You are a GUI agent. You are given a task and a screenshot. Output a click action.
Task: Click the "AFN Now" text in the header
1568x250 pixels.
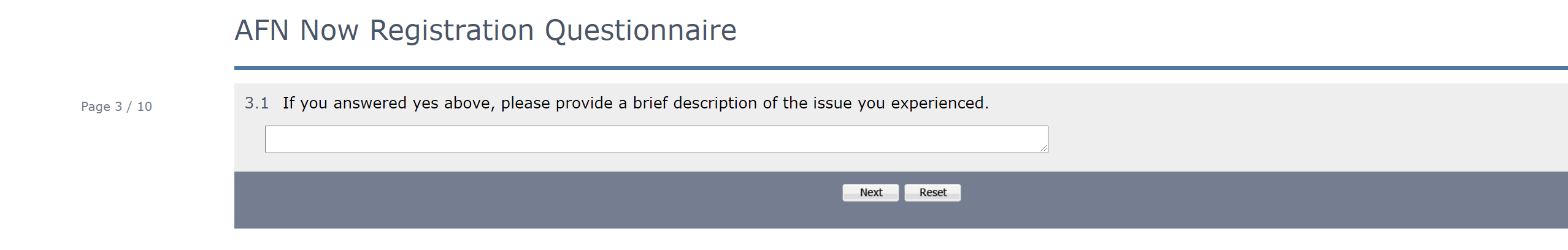coord(296,31)
